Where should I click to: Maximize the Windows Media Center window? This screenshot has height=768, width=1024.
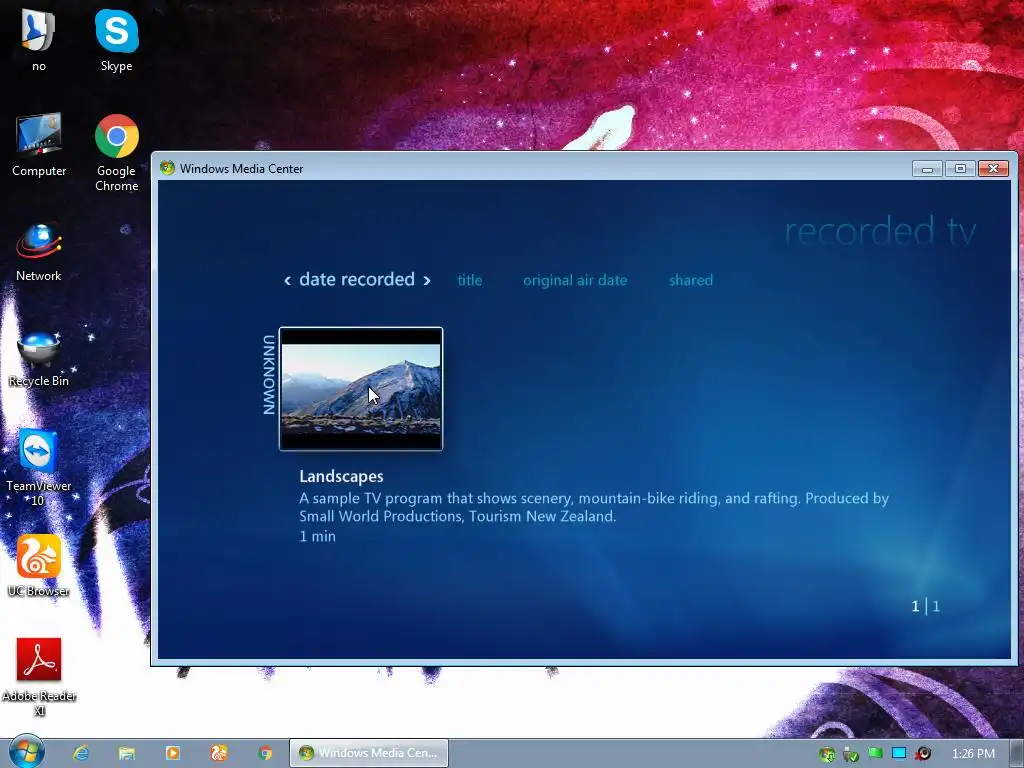960,168
